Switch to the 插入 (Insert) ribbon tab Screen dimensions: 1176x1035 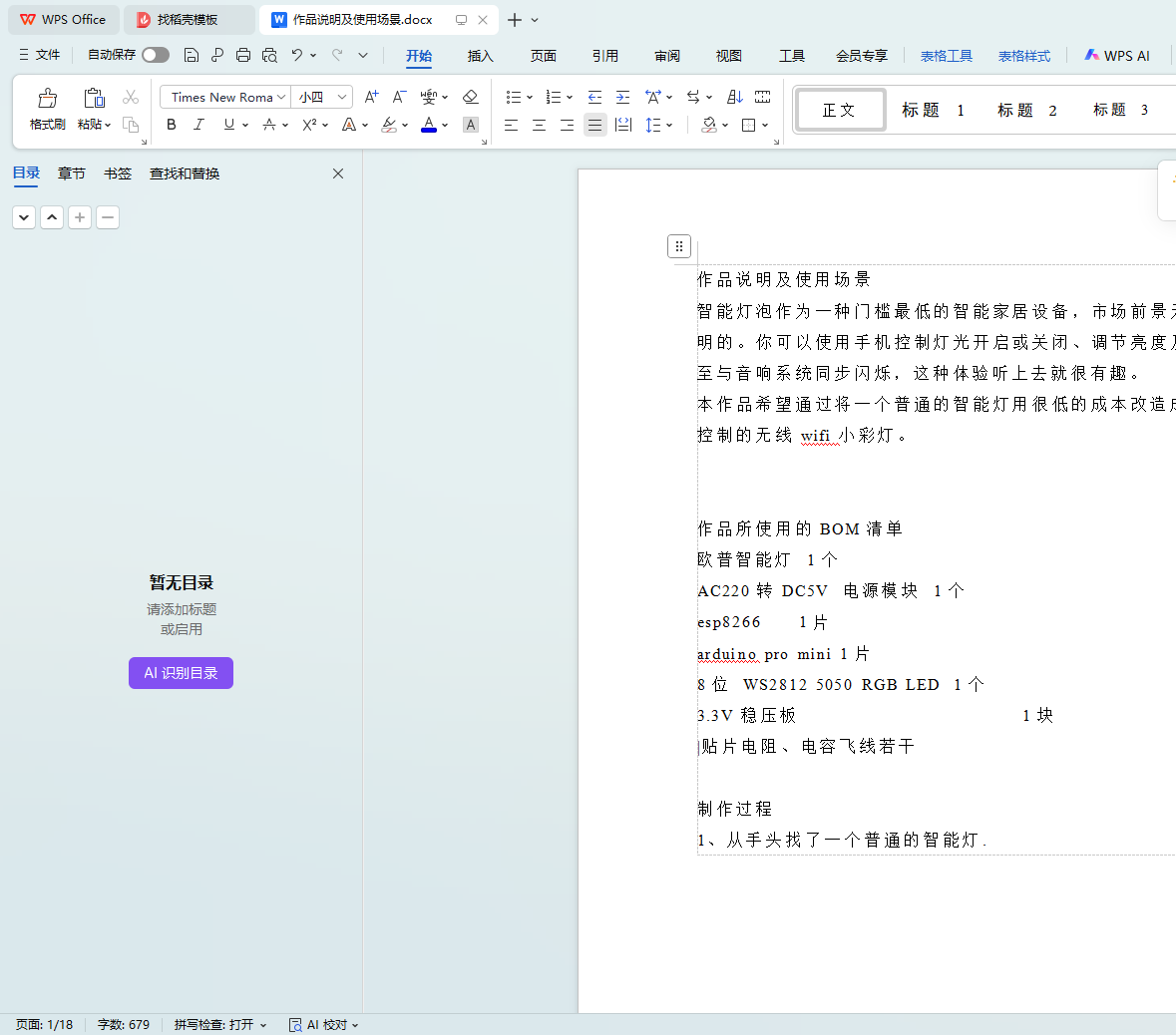[480, 56]
